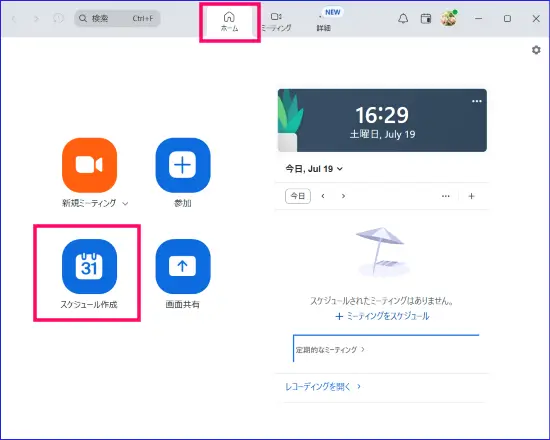Start a new meeting with orange camera icon
The height and width of the screenshot is (440, 550).
click(x=89, y=165)
